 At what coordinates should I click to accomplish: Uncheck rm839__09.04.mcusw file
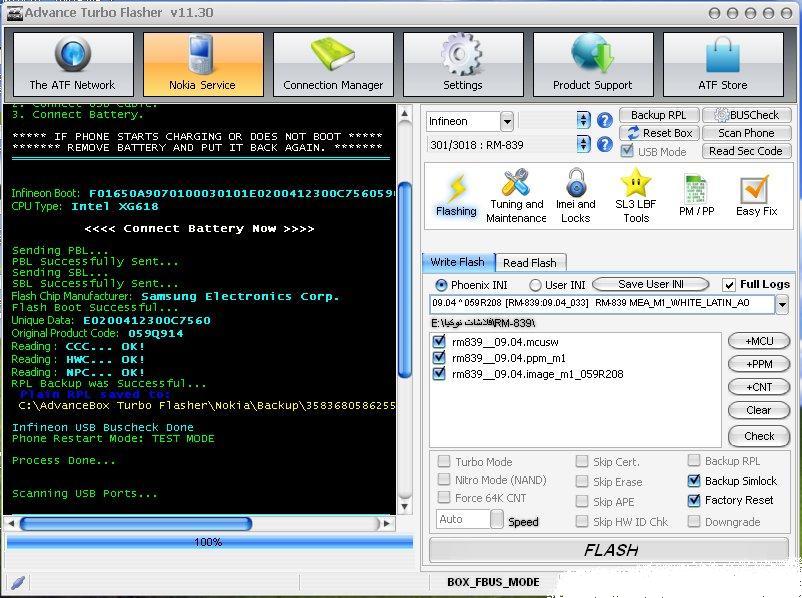(439, 341)
